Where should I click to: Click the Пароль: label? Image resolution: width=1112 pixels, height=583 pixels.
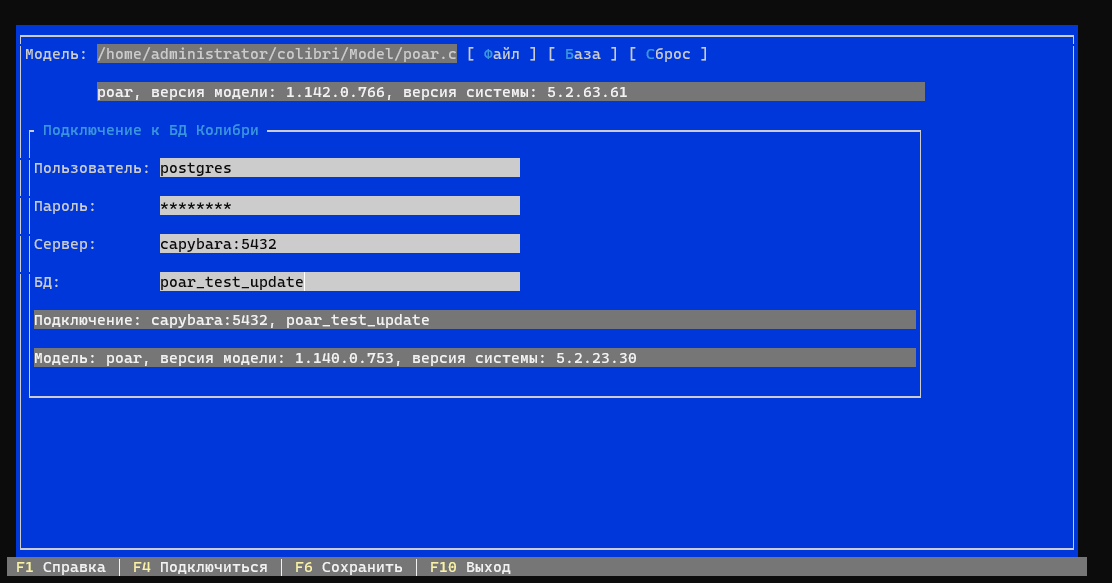click(65, 206)
